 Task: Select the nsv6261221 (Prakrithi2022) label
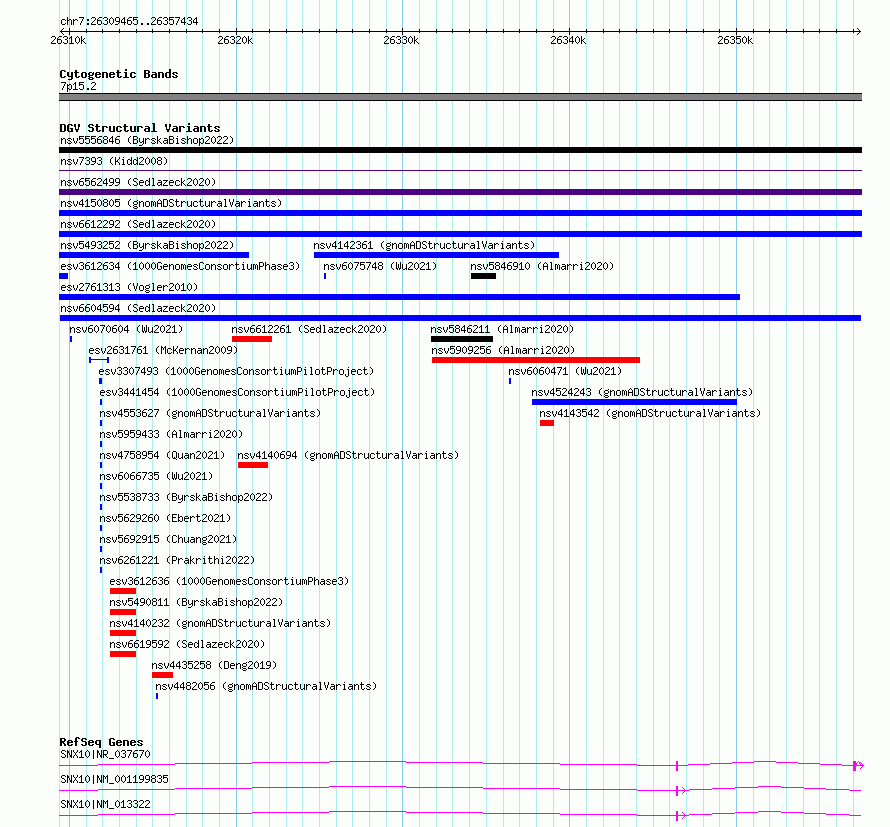pos(177,560)
